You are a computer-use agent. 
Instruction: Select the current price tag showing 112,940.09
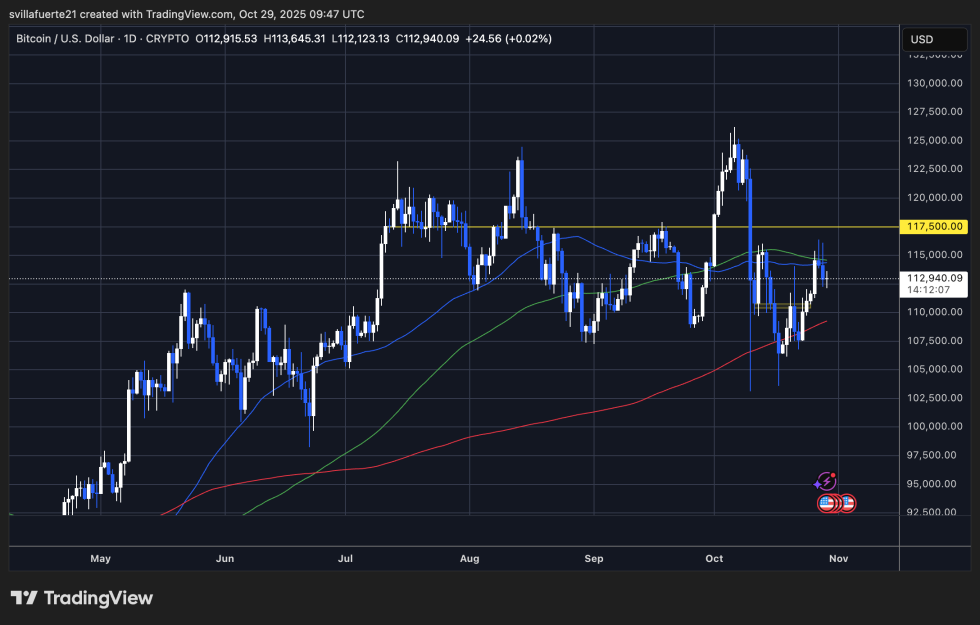933,278
